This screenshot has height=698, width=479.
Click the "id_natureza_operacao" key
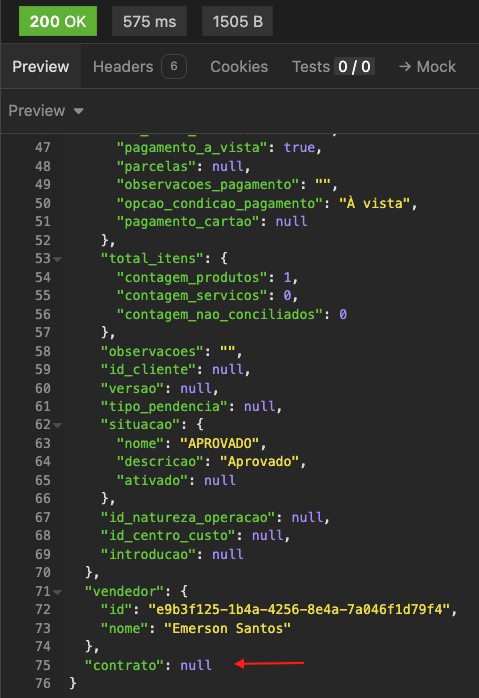tap(188, 517)
